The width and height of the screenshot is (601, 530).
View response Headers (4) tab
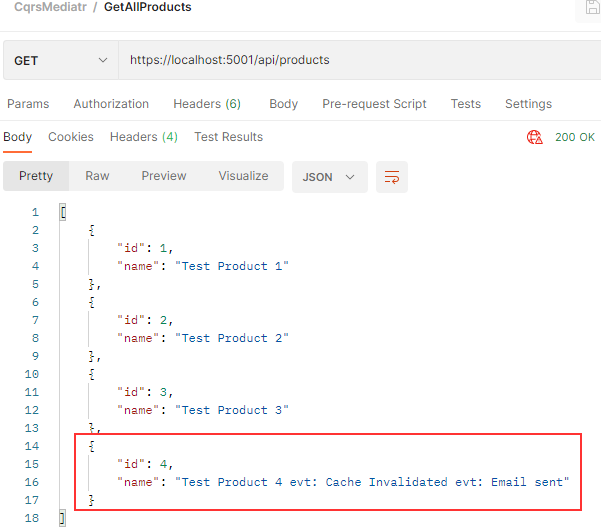144,137
